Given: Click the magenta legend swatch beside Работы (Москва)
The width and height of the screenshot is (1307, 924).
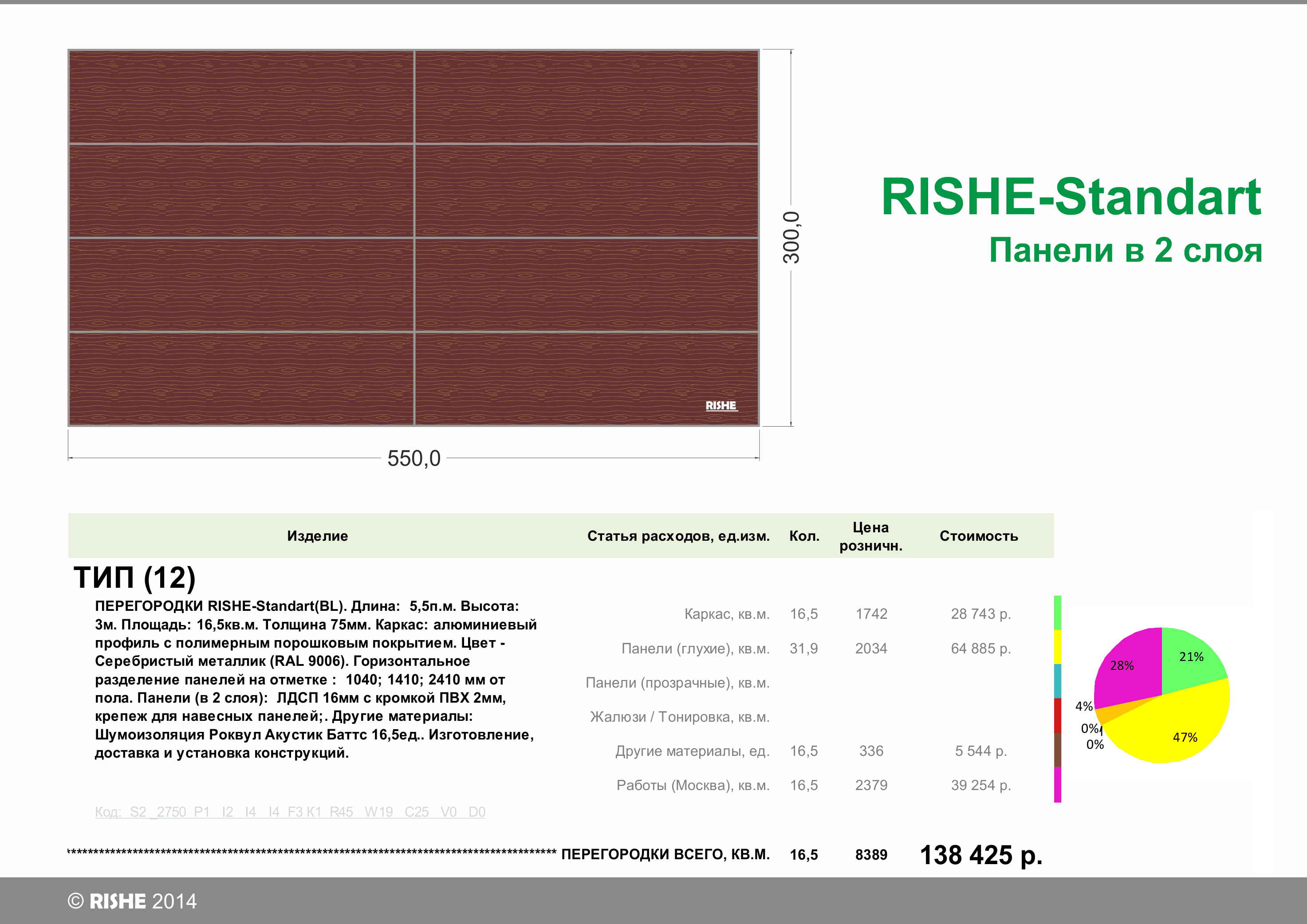Looking at the screenshot, I should (1058, 785).
